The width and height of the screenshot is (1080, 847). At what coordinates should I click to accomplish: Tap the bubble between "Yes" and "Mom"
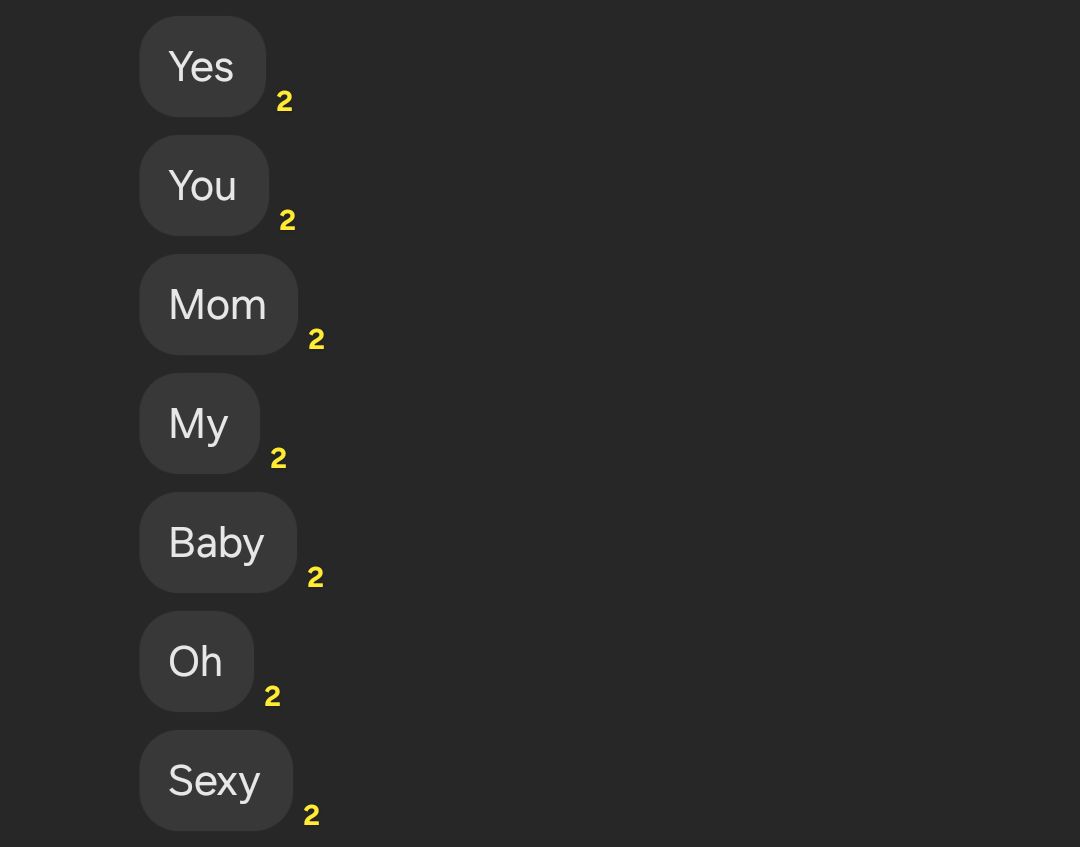(x=203, y=186)
